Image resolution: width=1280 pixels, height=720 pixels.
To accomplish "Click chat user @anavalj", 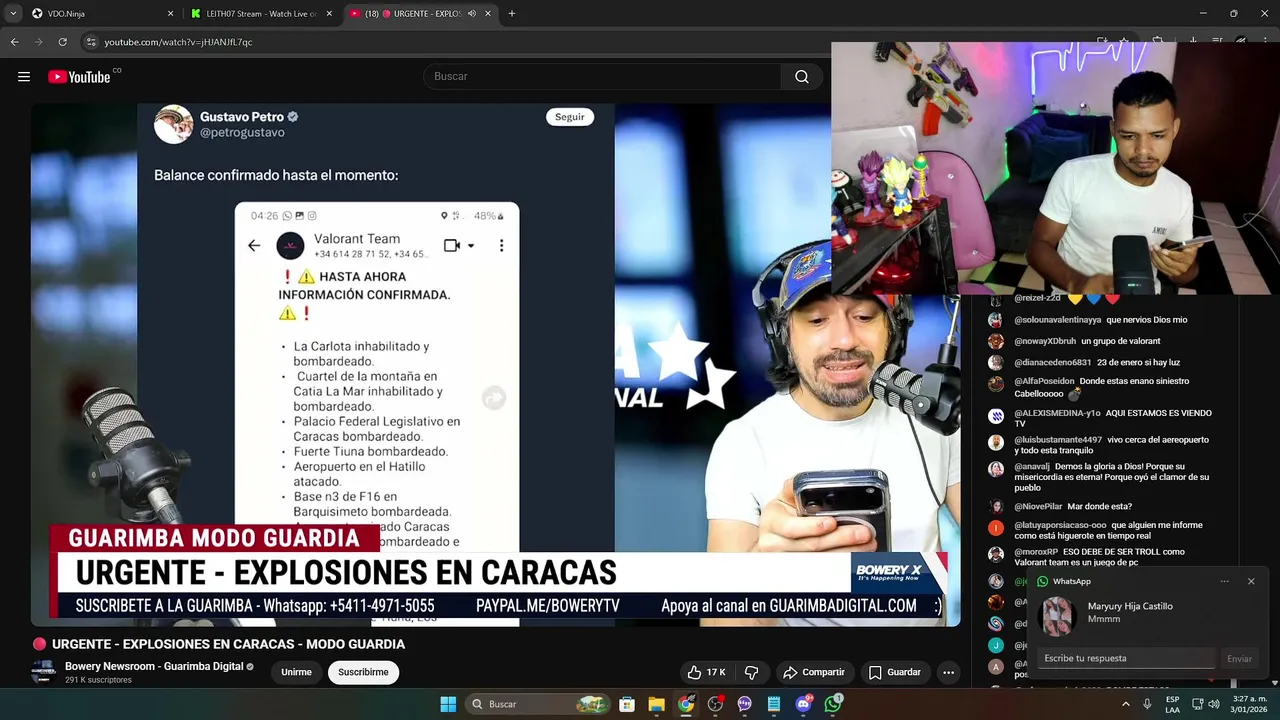I will (x=1032, y=466).
